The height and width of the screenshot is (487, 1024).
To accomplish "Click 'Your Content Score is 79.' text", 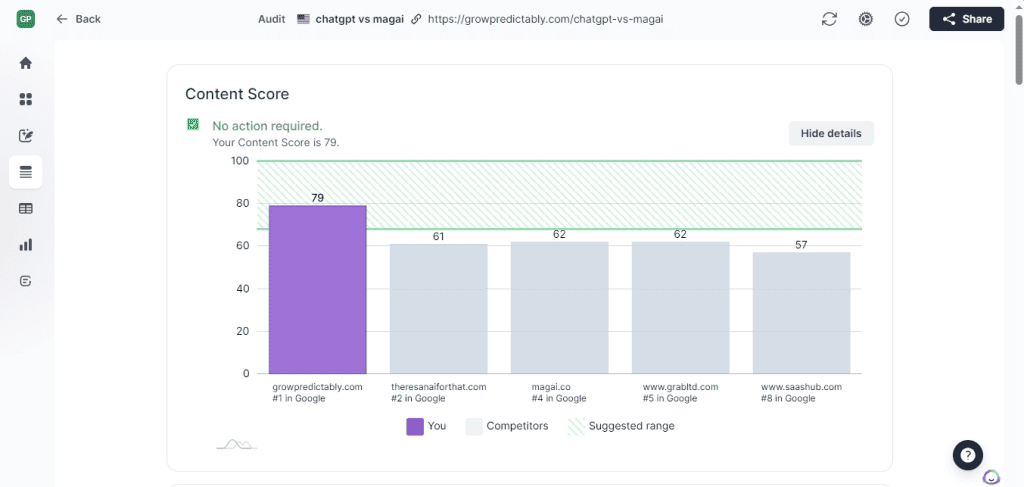I will coord(276,142).
